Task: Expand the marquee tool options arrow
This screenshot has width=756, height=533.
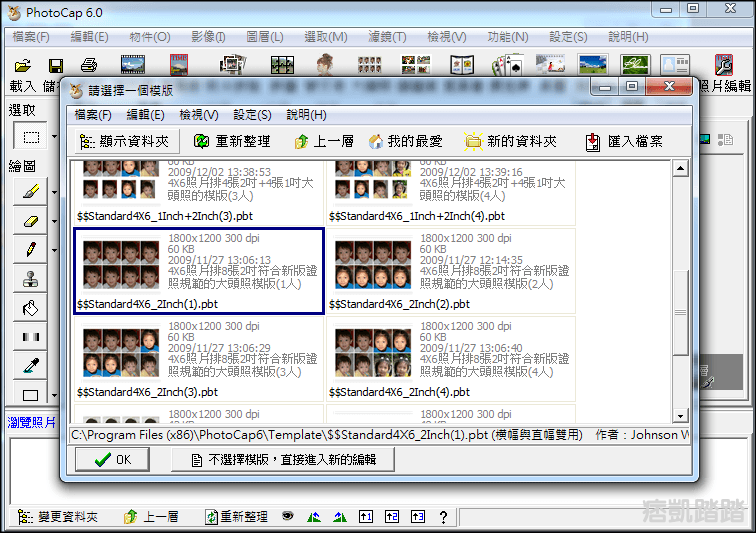Action: click(x=54, y=137)
